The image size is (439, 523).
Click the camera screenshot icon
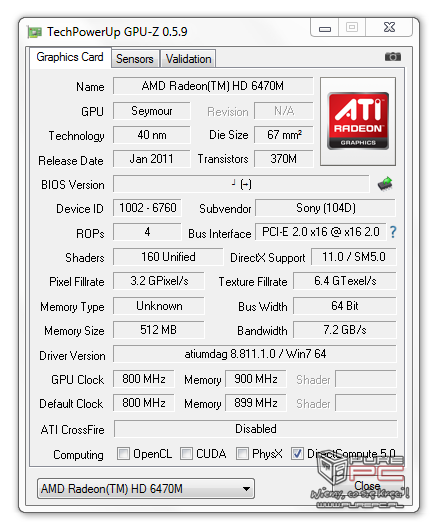click(393, 57)
